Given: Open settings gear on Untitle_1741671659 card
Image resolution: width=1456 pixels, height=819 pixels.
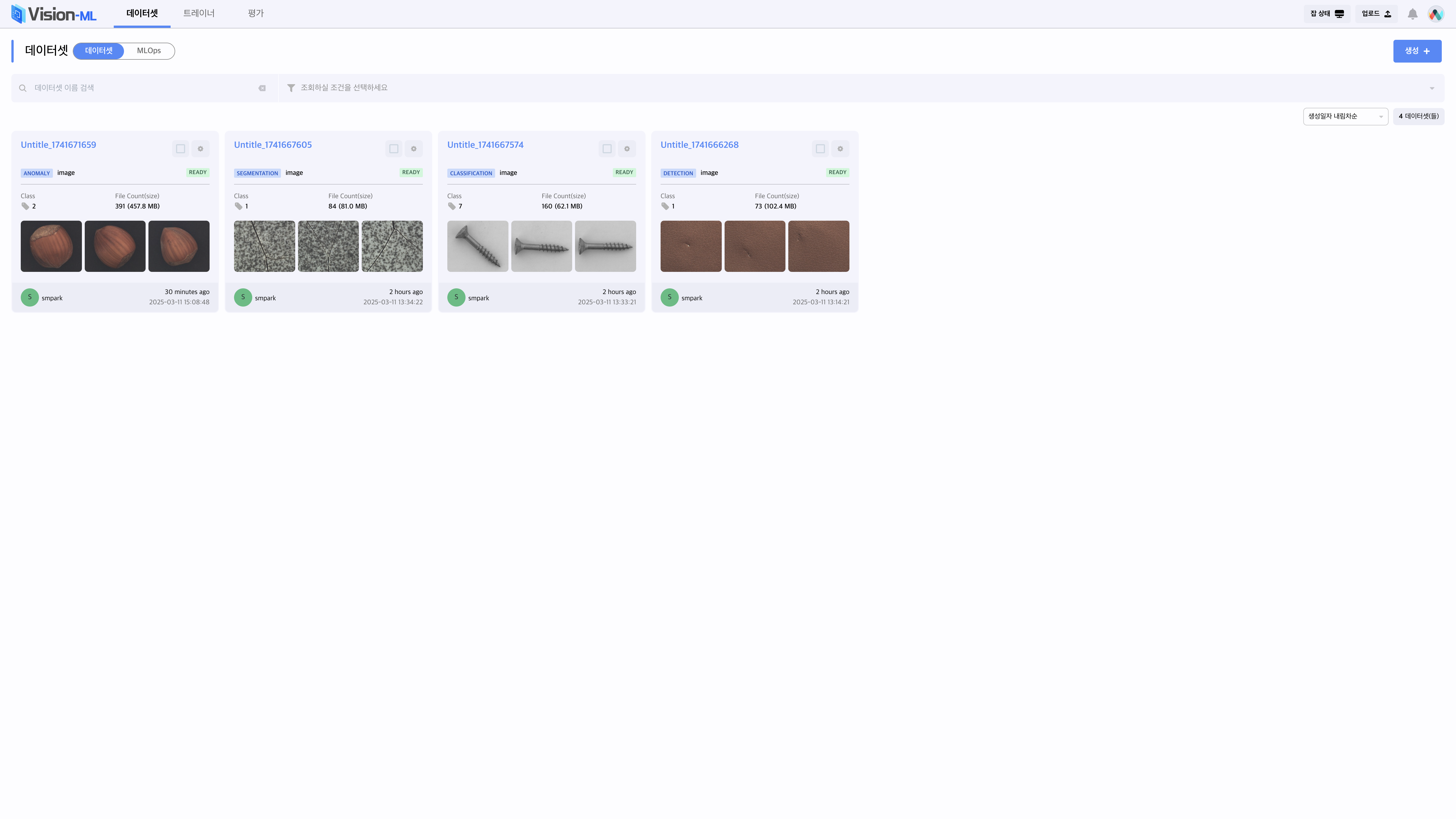Looking at the screenshot, I should tap(200, 149).
